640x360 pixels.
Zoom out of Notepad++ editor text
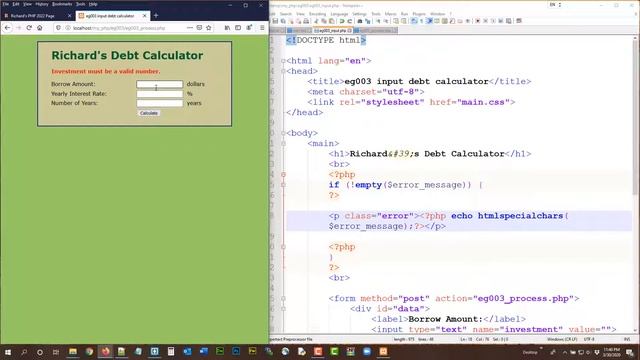(x=386, y=21)
